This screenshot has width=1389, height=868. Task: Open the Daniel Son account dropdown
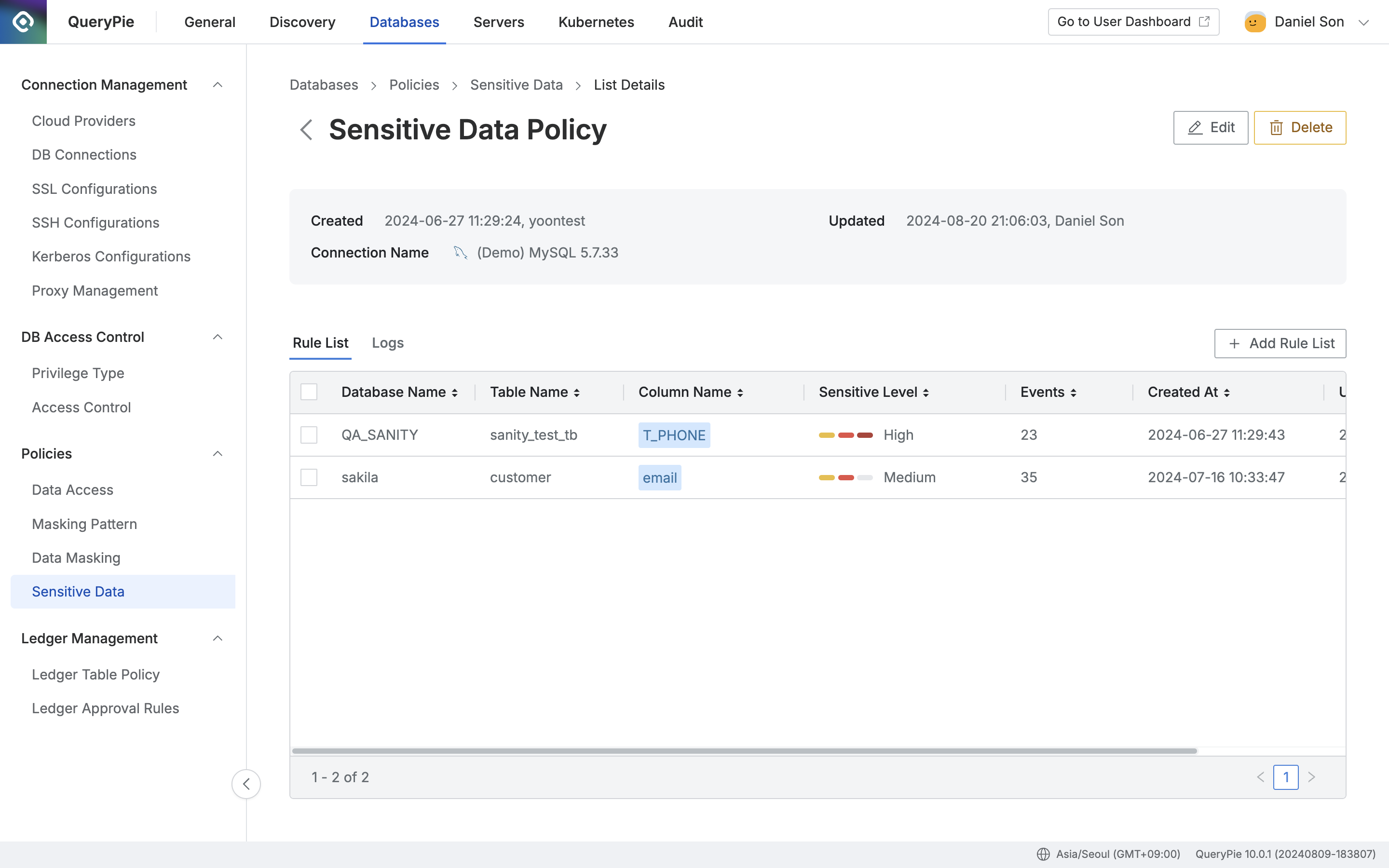(x=1364, y=22)
